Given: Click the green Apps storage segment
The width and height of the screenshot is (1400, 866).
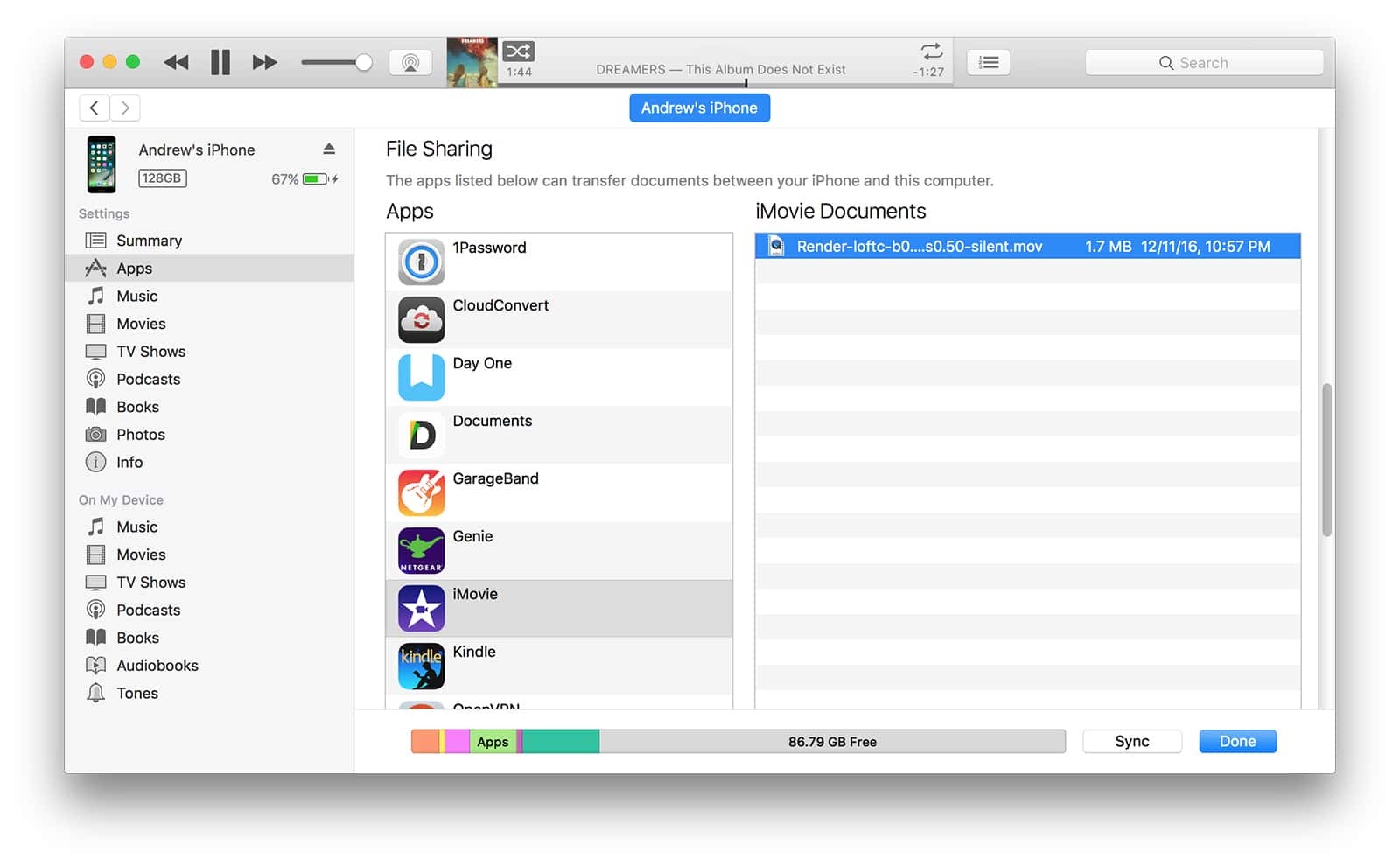Looking at the screenshot, I should 493,742.
